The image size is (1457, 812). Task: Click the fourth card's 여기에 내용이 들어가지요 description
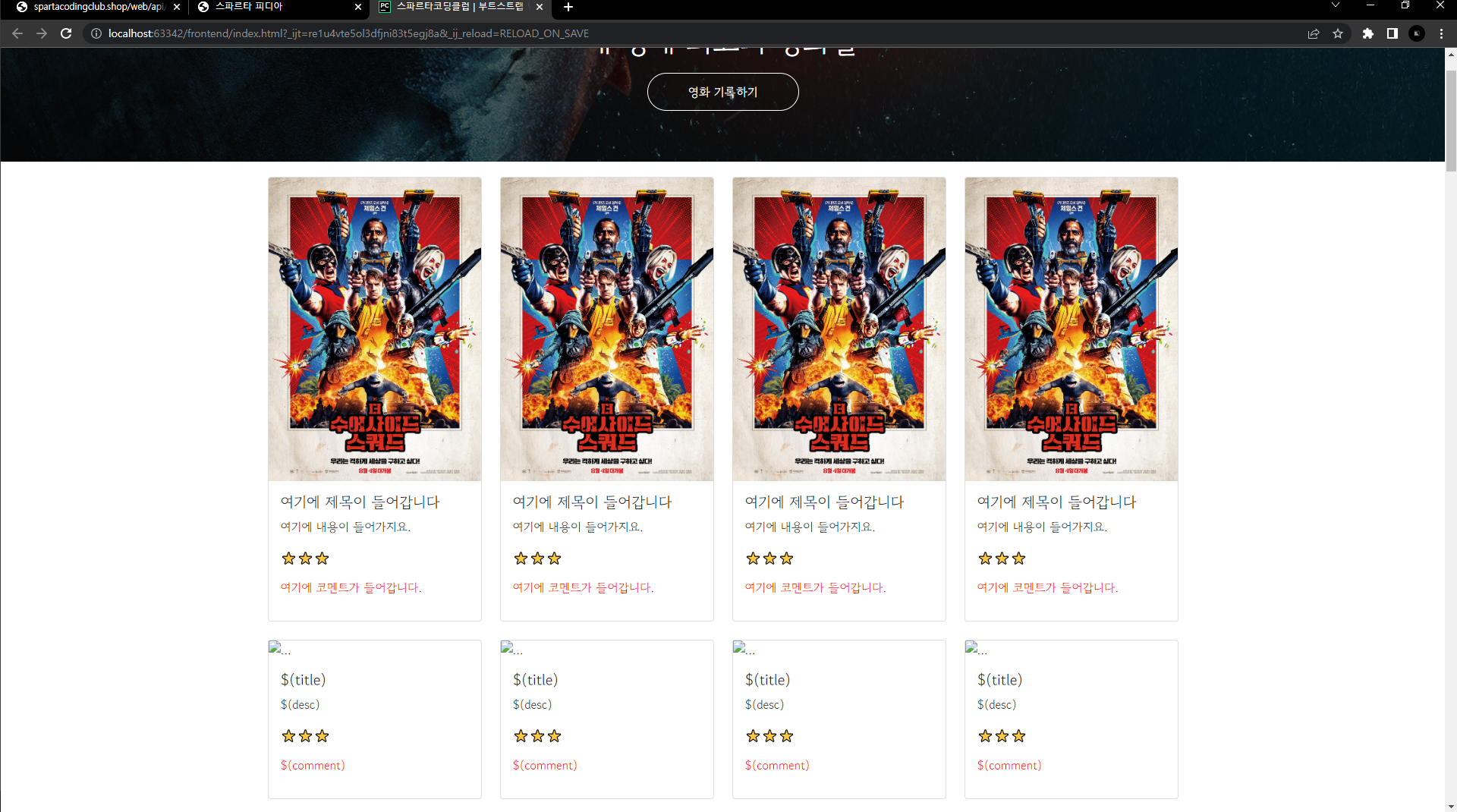pos(1042,527)
